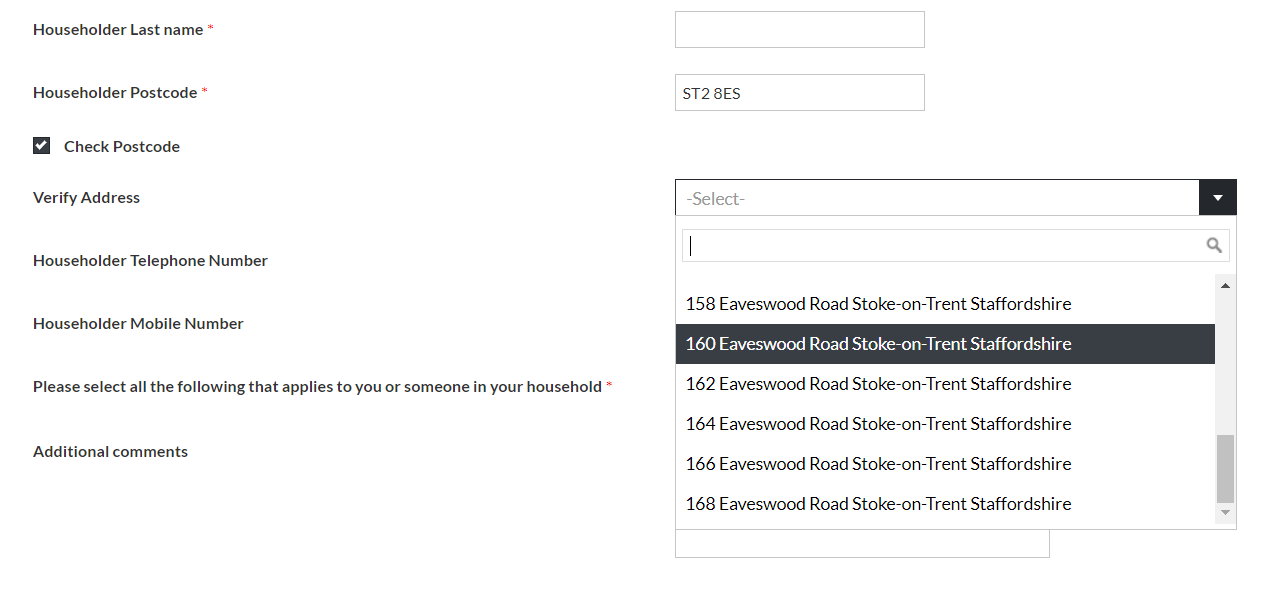Click the search magnifier icon in the dropdown
Screen dimensions: 1288x604
coord(1214,244)
